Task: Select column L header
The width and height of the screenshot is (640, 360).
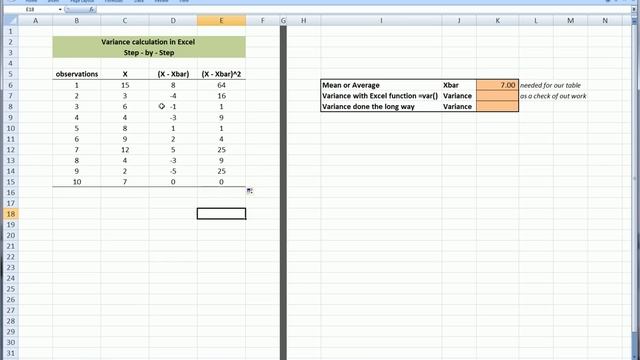Action: coord(536,20)
